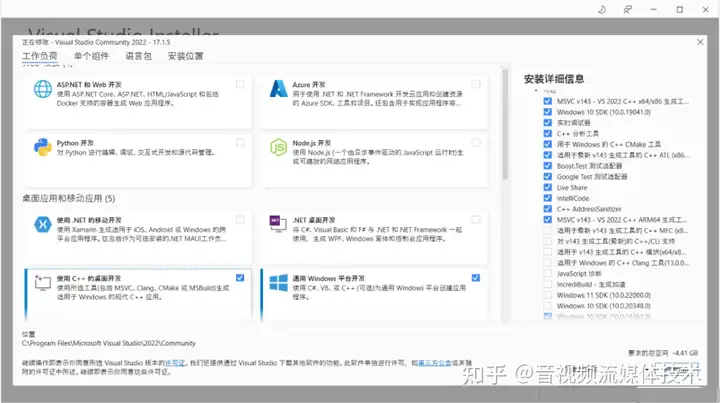720x403 pixels.
Task: Check C++ modules for v143 (x64/x86)
Action: point(547,252)
